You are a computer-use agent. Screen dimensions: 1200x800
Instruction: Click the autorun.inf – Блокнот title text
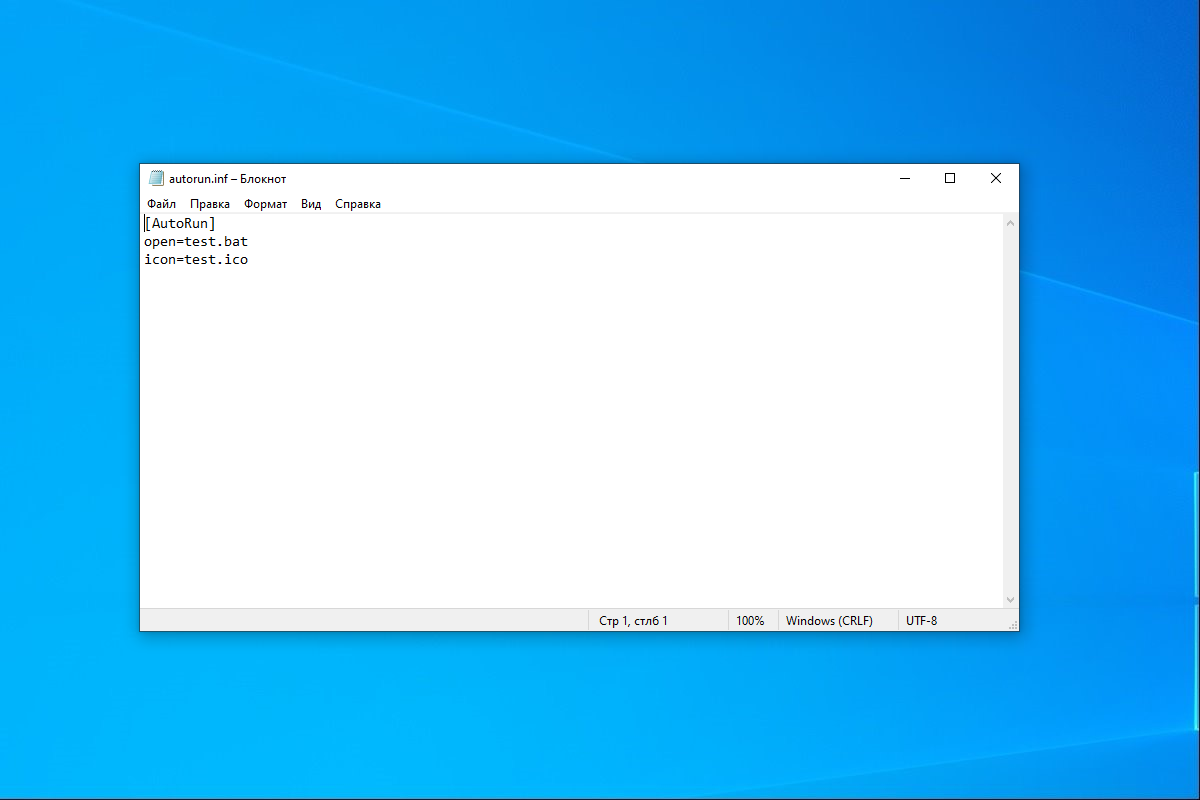click(228, 179)
